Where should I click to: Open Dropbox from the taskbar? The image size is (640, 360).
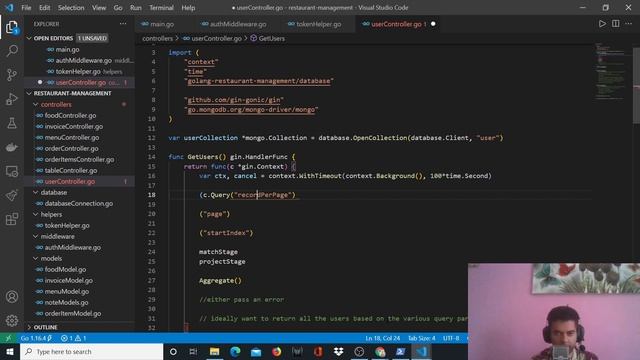pos(338,351)
